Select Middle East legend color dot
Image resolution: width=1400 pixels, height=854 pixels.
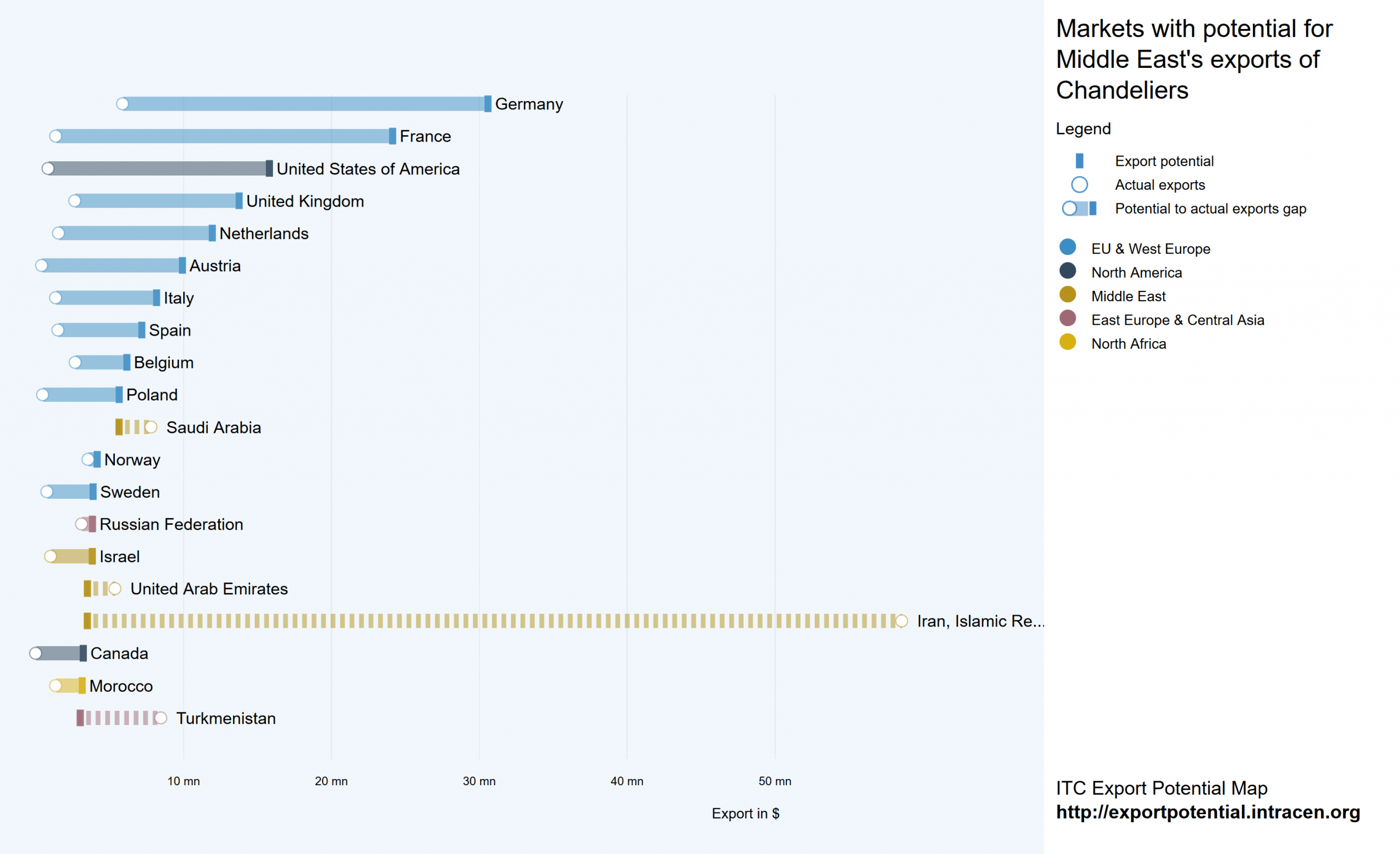[1067, 295]
